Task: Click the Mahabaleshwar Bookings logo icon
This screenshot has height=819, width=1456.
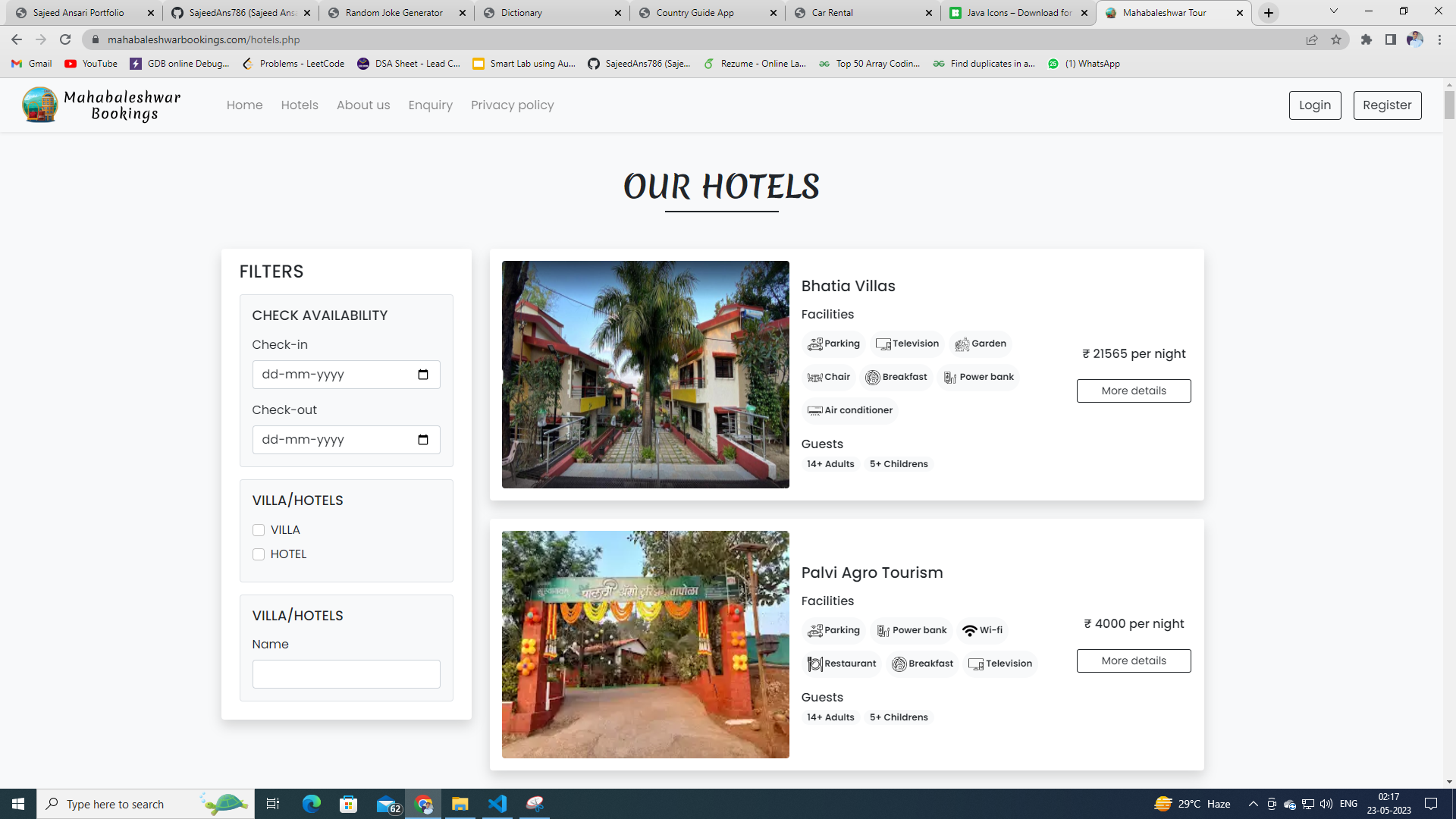Action: (x=40, y=105)
